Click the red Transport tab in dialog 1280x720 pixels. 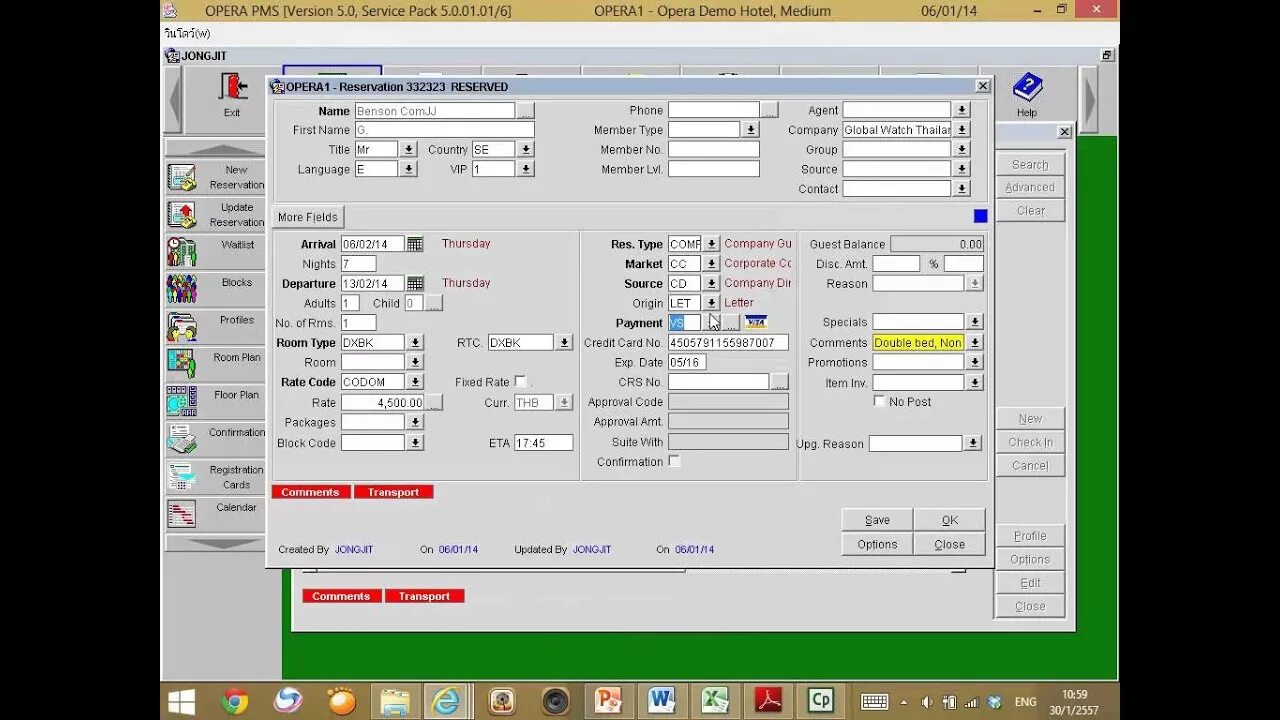[x=393, y=492]
